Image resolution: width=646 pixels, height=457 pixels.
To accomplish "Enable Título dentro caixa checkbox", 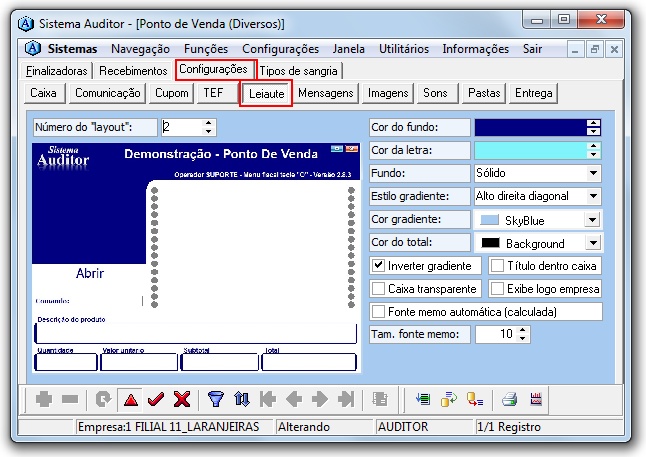I will [497, 265].
